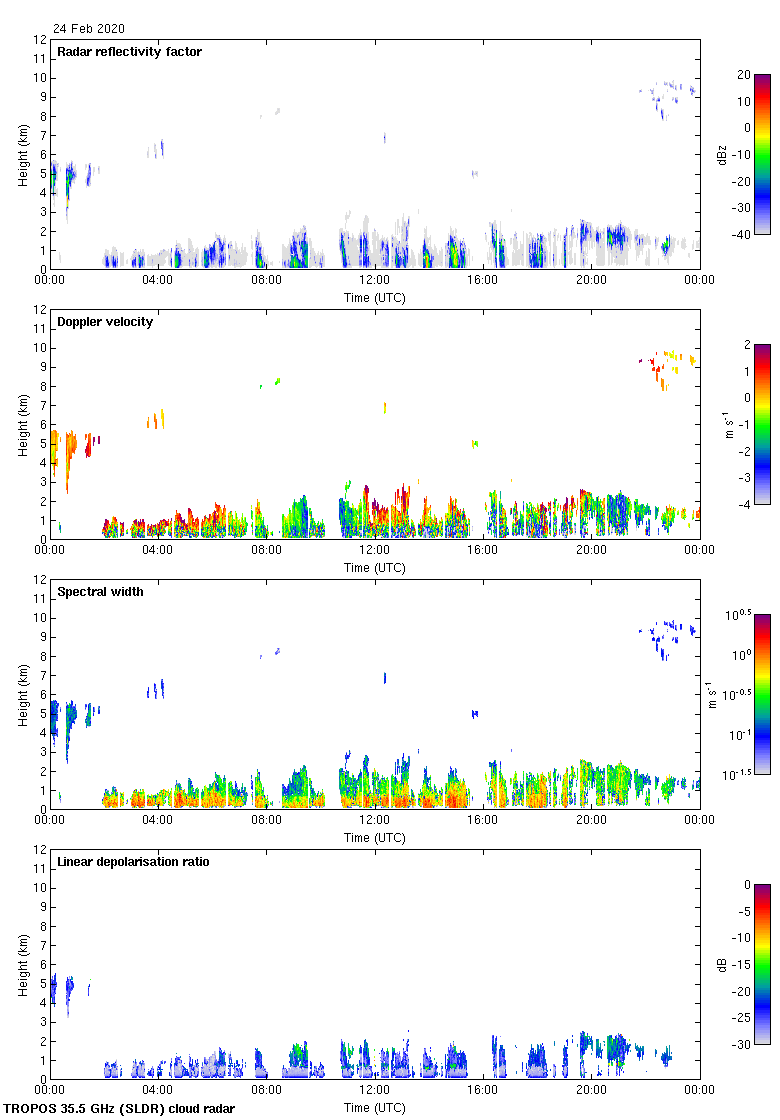Click Time (UTC) label under the reflectivity plot
The width and height of the screenshot is (780, 1120).
pyautogui.click(x=375, y=297)
